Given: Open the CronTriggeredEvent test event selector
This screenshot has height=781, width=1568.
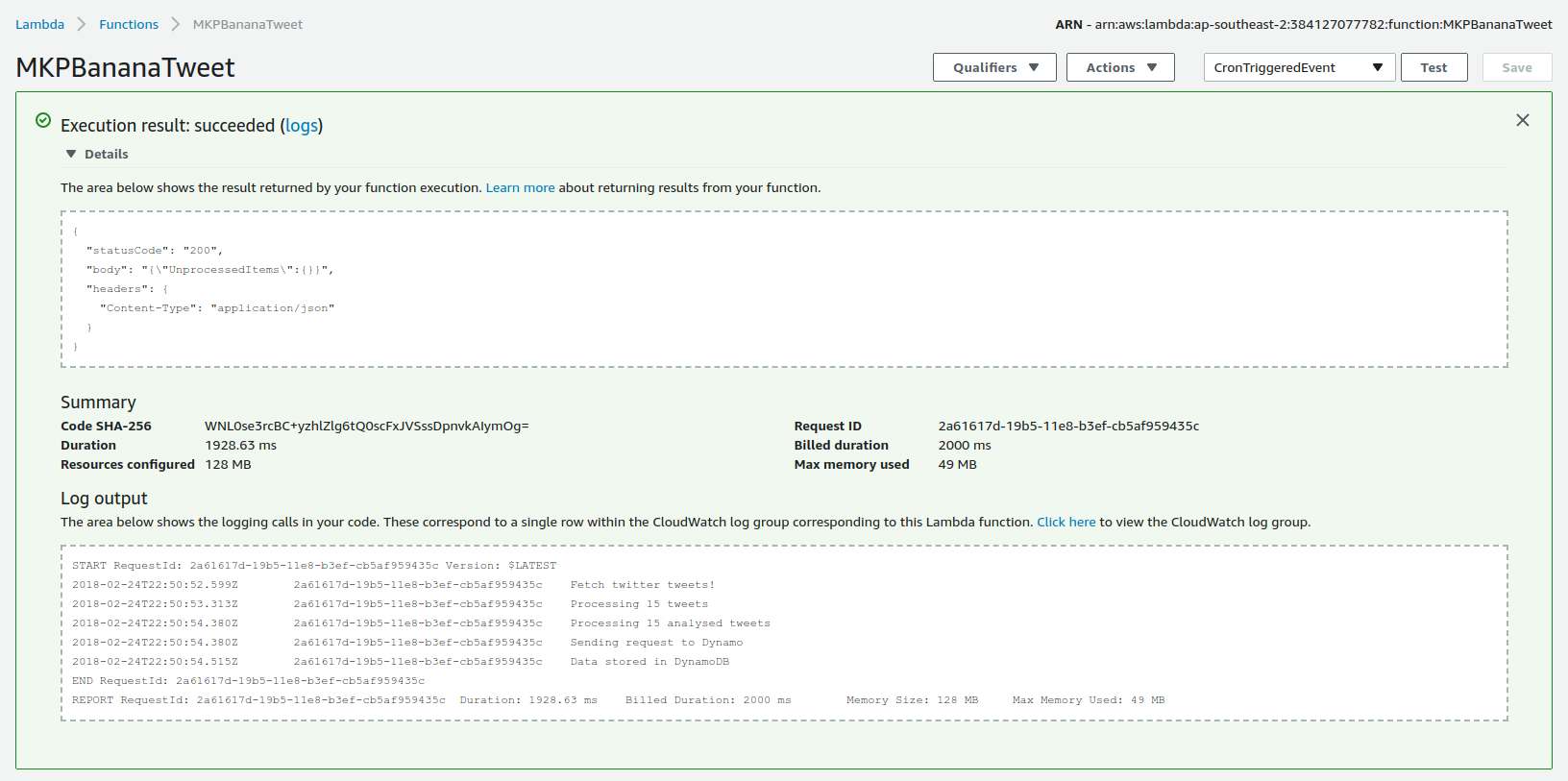Looking at the screenshot, I should pos(1299,67).
